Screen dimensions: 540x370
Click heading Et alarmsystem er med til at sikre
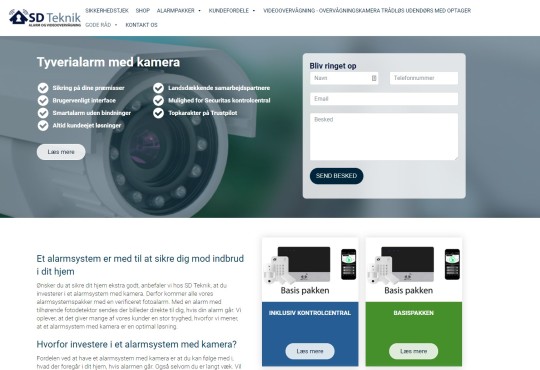pos(140,265)
